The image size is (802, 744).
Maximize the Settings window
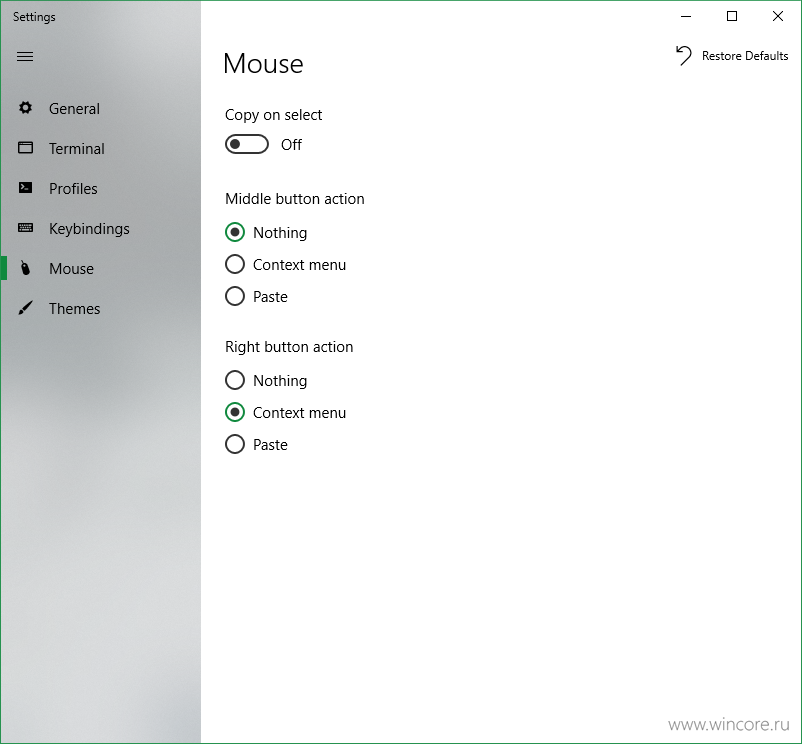[732, 16]
